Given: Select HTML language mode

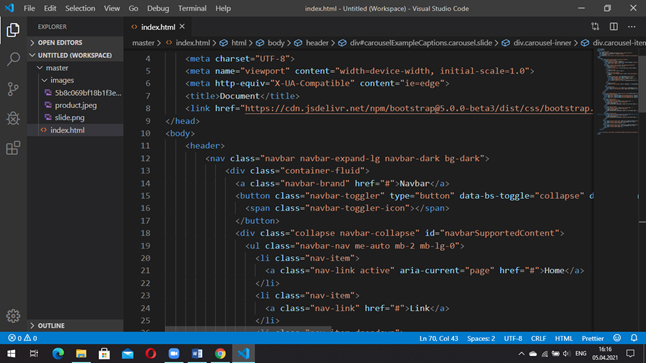Looking at the screenshot, I should pyautogui.click(x=564, y=338).
